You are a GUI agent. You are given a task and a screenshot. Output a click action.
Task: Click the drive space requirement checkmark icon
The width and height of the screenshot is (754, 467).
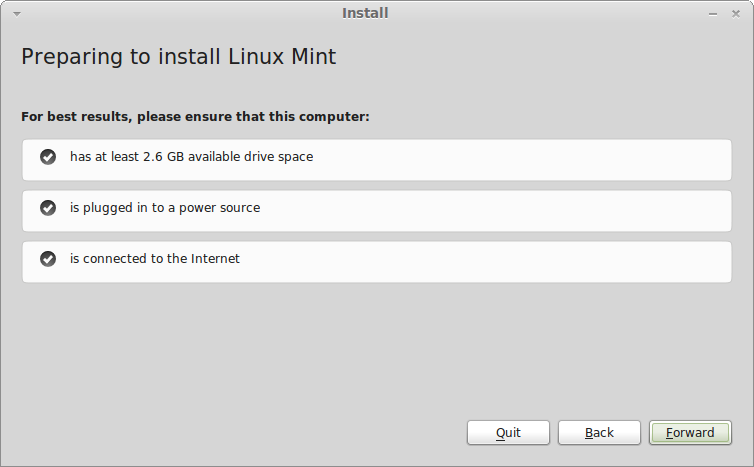point(48,157)
